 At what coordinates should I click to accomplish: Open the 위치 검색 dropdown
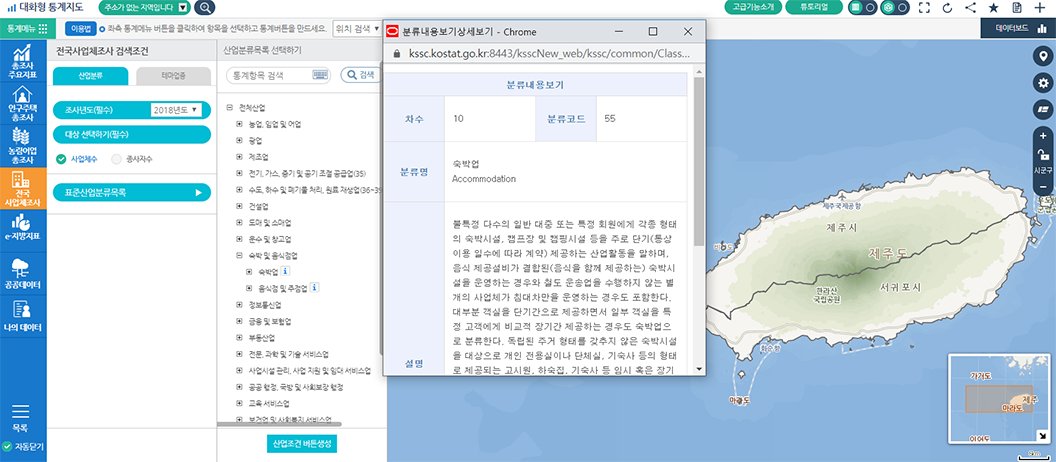pos(358,29)
